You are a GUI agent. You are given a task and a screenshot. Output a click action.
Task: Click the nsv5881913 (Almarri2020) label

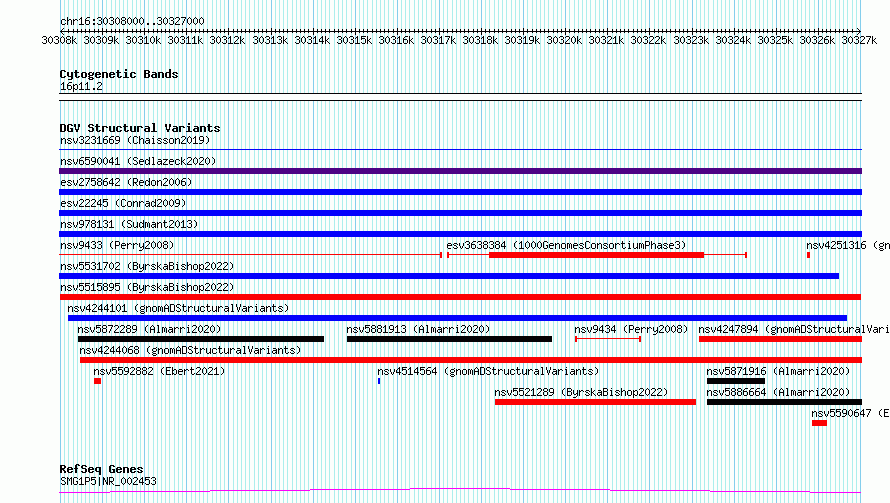click(418, 329)
